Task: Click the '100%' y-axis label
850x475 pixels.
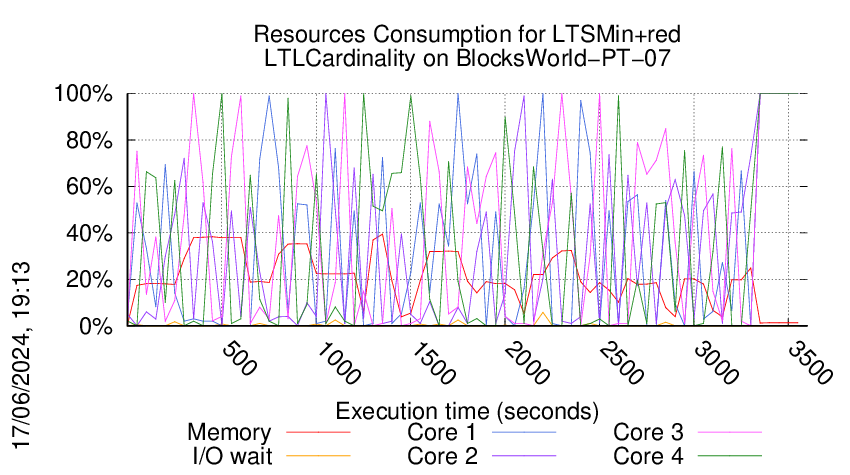Action: [x=83, y=94]
